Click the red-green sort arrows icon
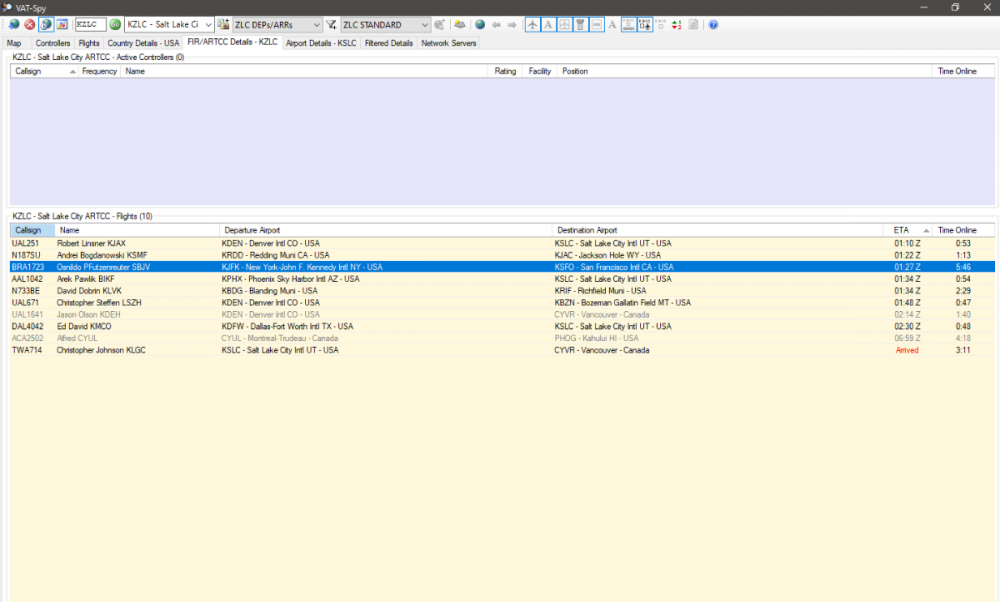 click(x=677, y=24)
